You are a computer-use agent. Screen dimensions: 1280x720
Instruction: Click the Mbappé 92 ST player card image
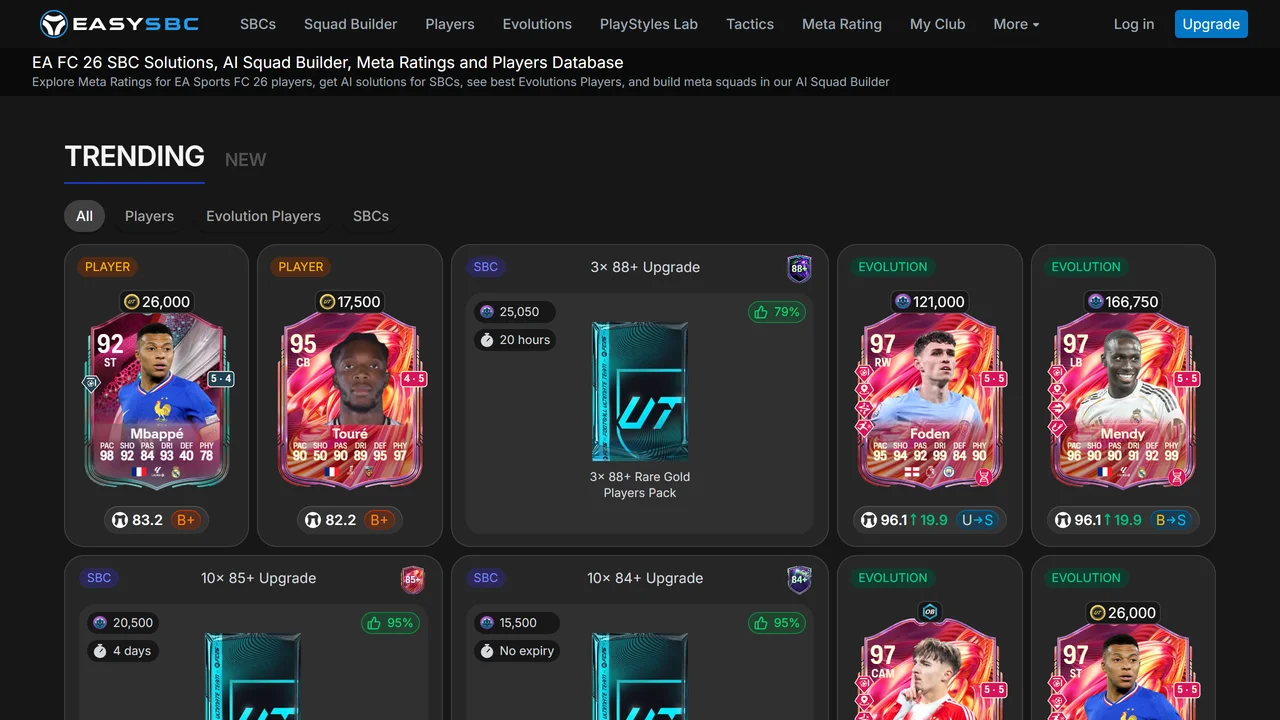pos(157,402)
